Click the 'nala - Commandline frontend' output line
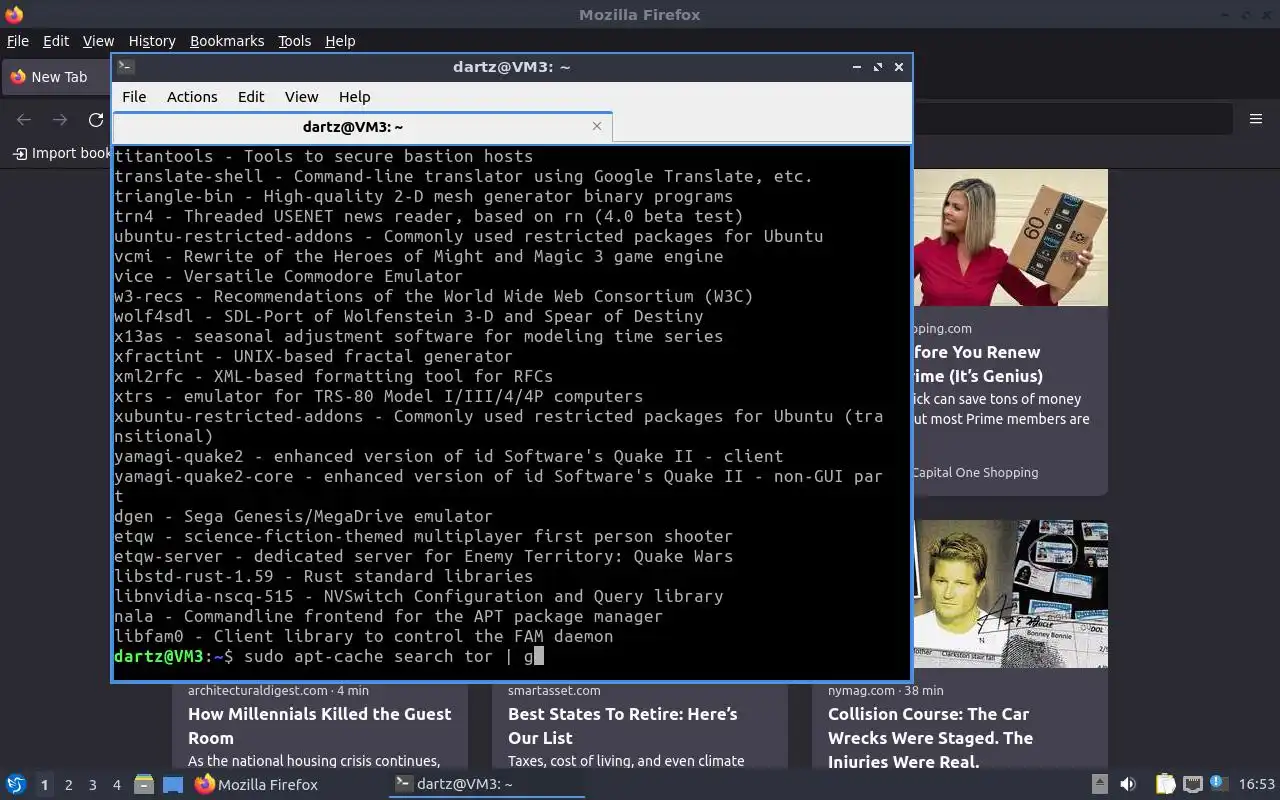The height and width of the screenshot is (800, 1280). (x=388, y=616)
